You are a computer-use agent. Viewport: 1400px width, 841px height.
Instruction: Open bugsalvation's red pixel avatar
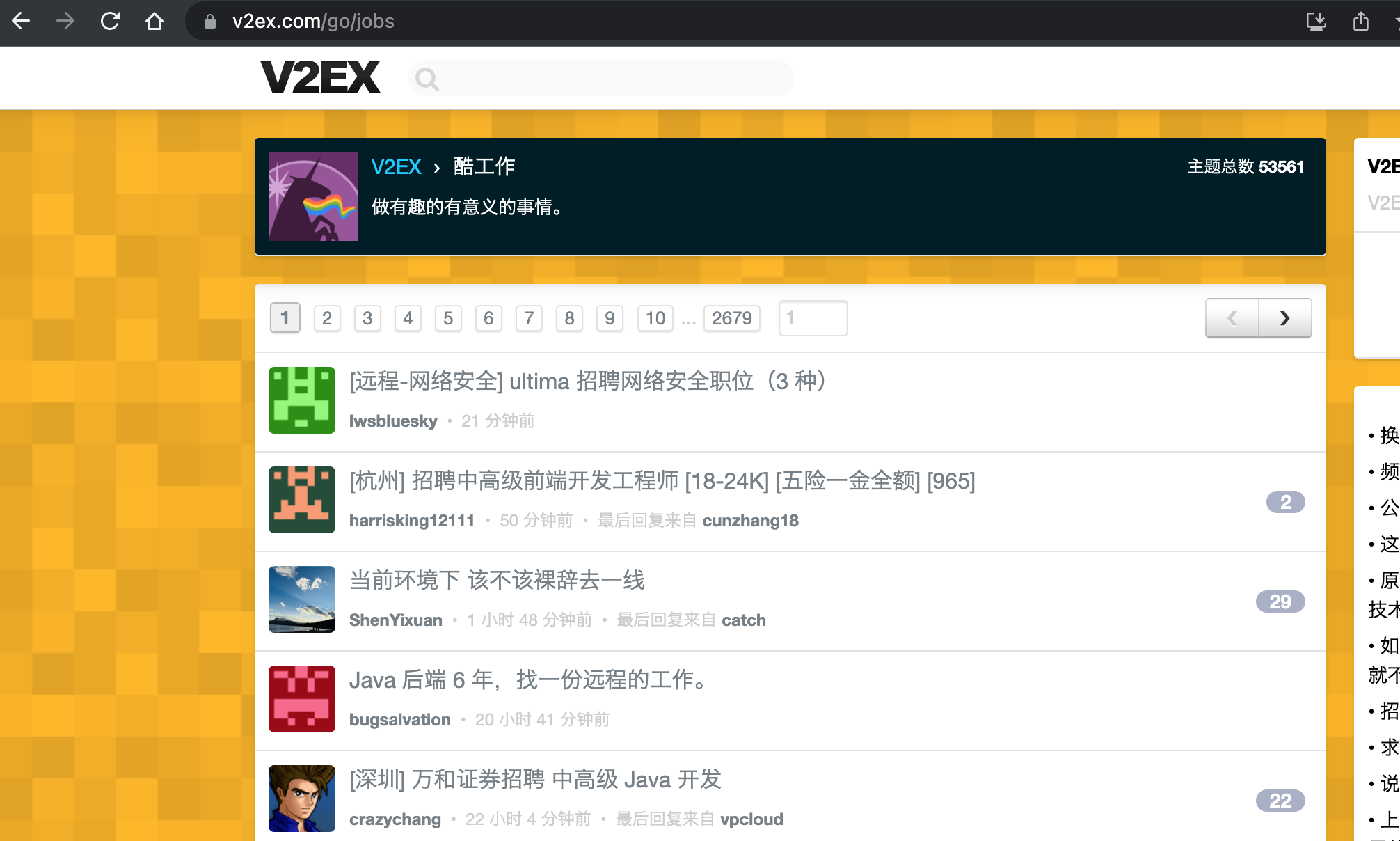coord(302,699)
